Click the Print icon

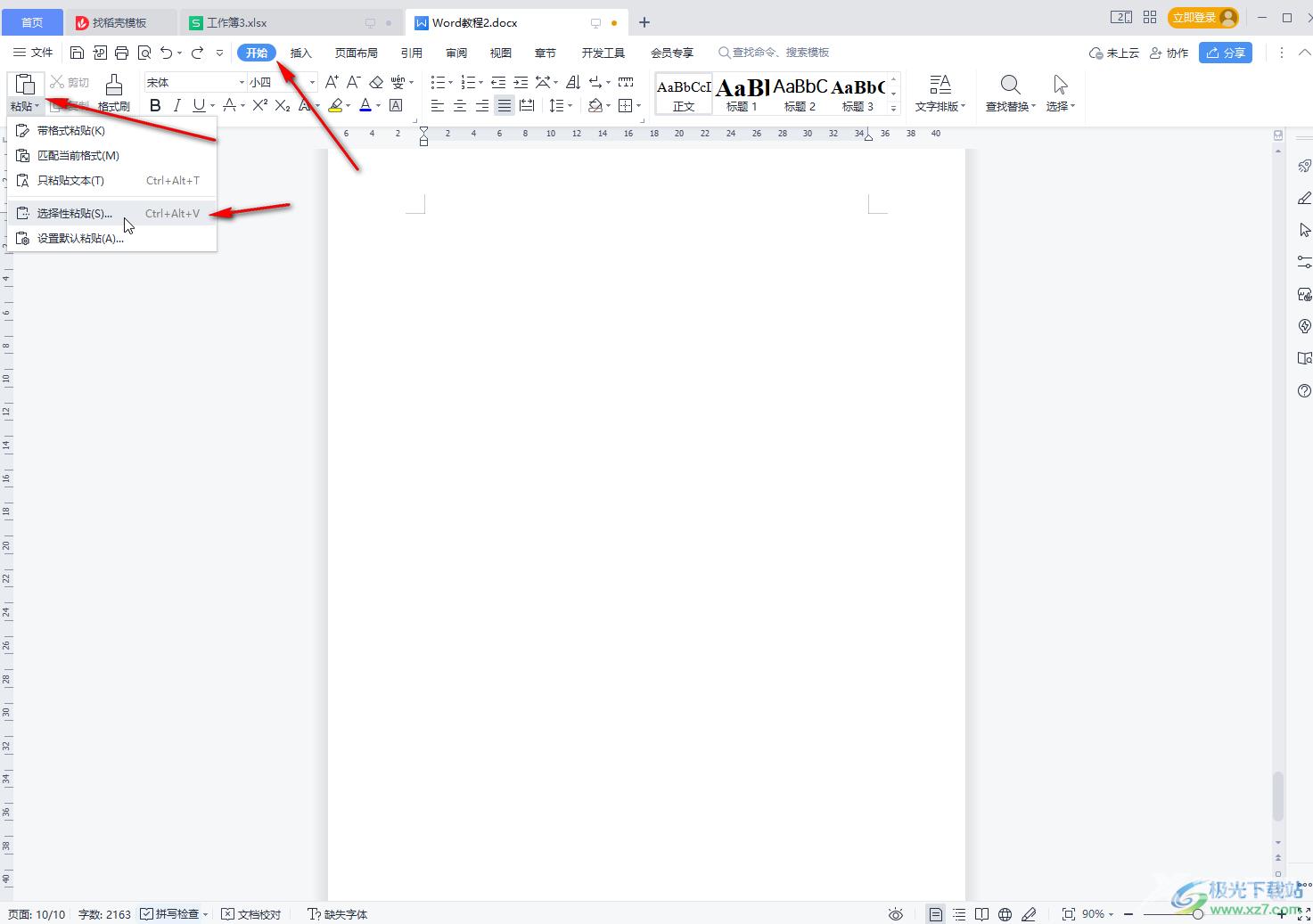(x=122, y=53)
